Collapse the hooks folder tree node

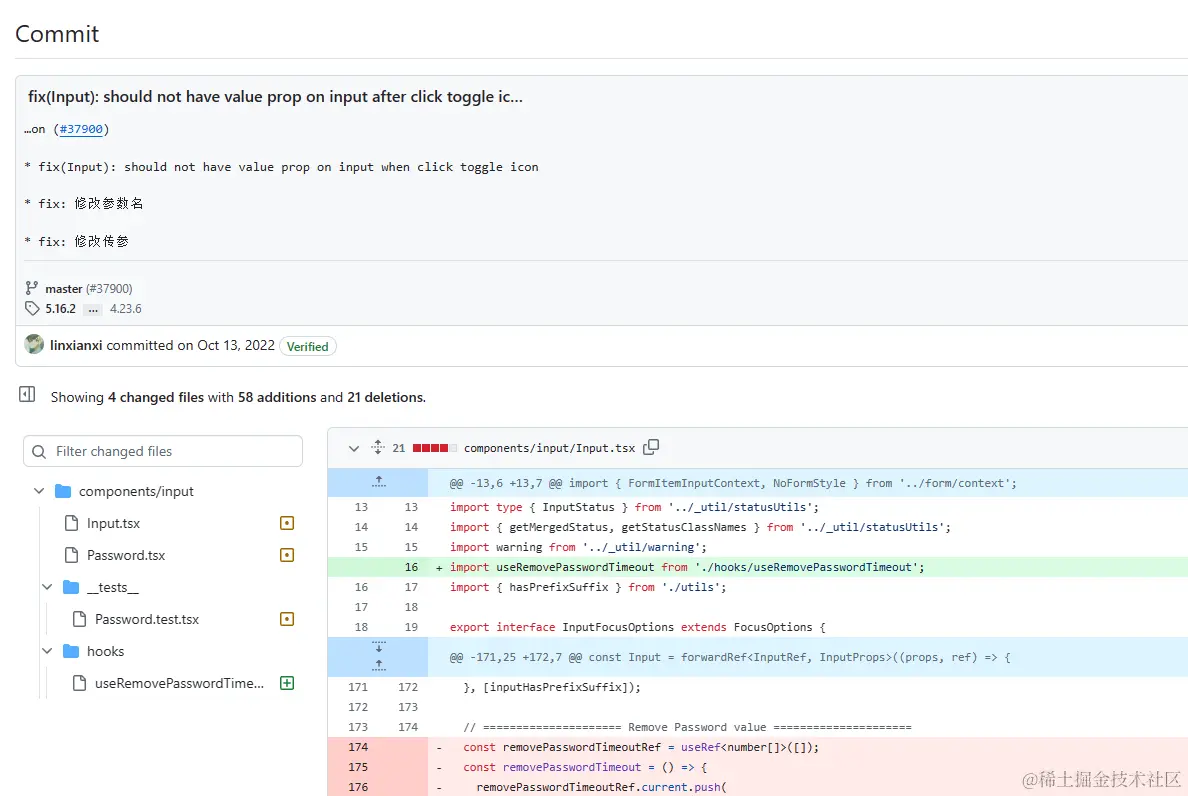[47, 651]
